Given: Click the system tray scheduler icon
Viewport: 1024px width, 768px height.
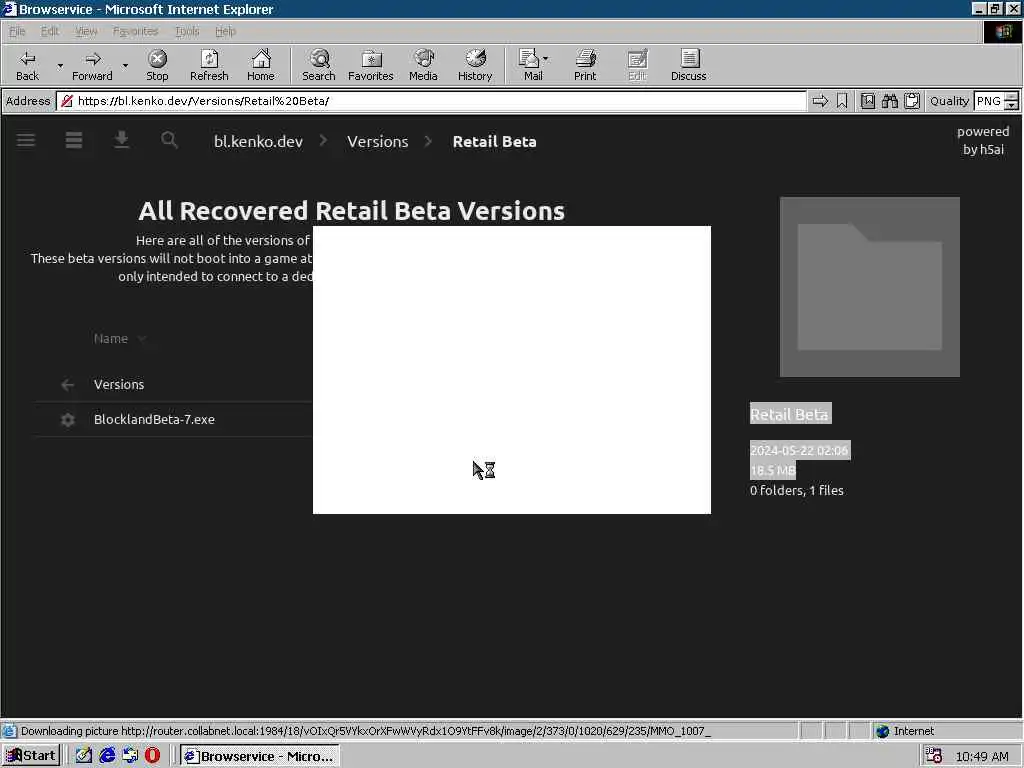Looking at the screenshot, I should 934,756.
